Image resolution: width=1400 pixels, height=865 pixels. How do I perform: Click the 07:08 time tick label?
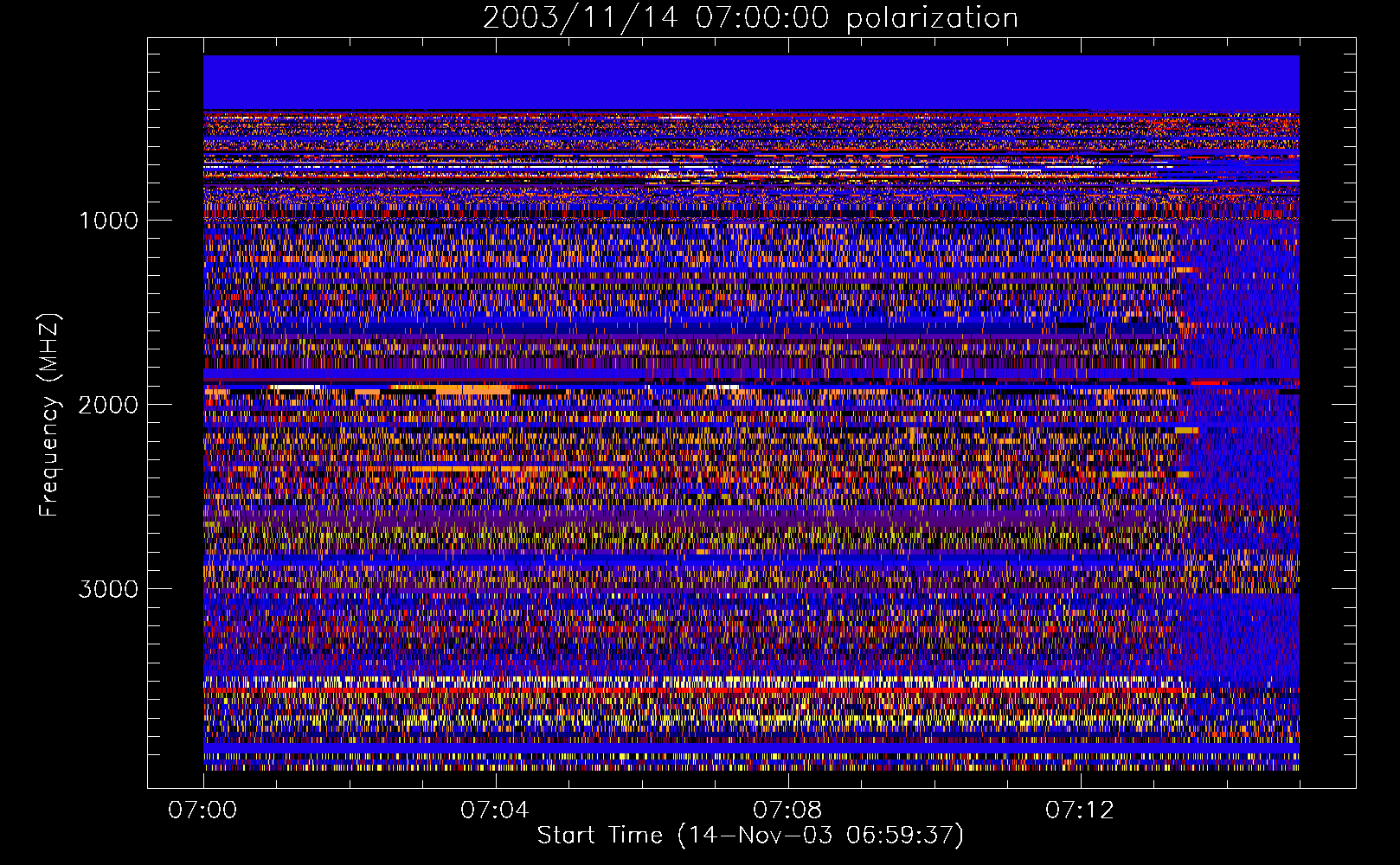(x=787, y=811)
